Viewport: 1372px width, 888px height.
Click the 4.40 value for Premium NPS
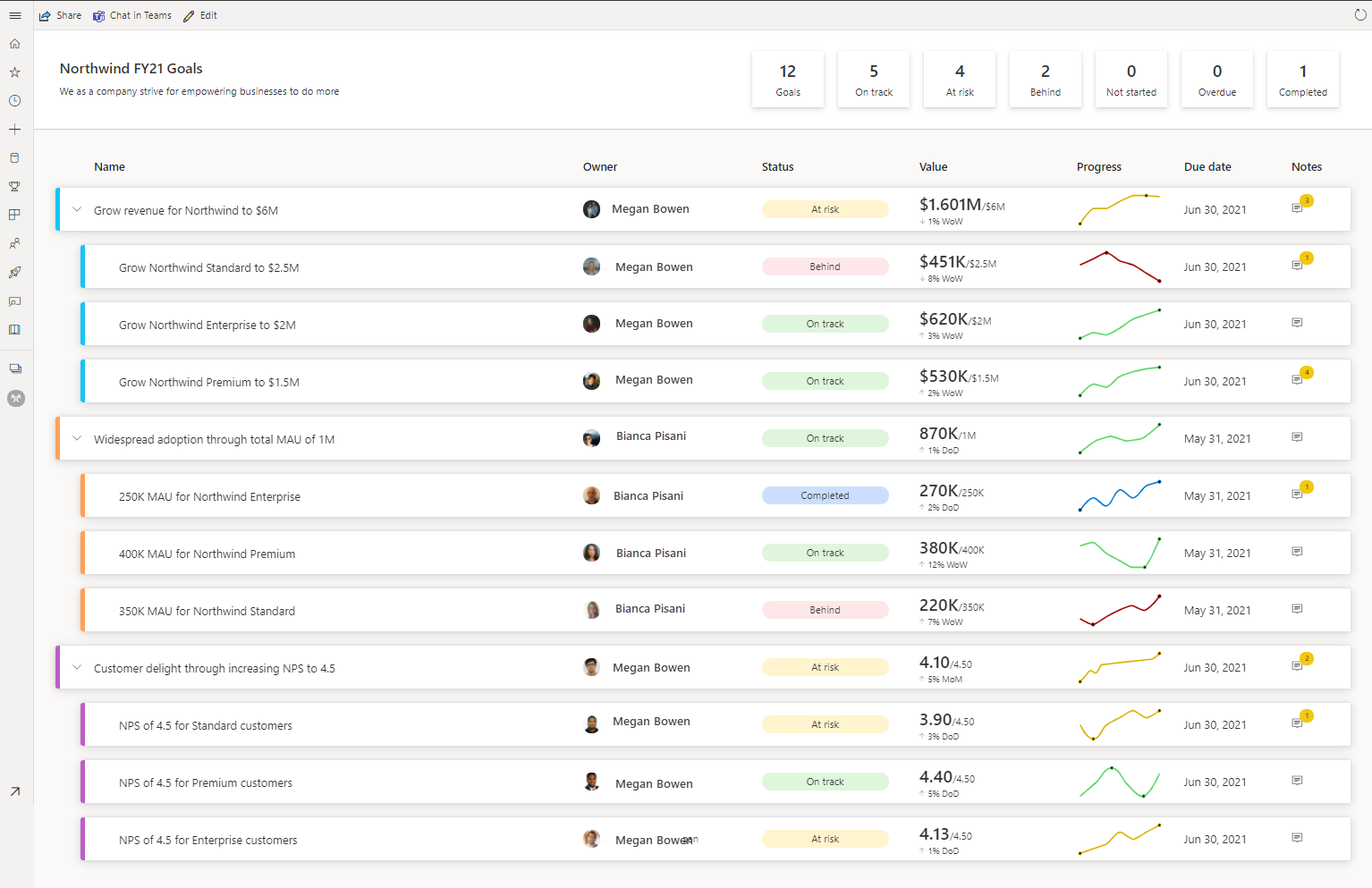936,777
